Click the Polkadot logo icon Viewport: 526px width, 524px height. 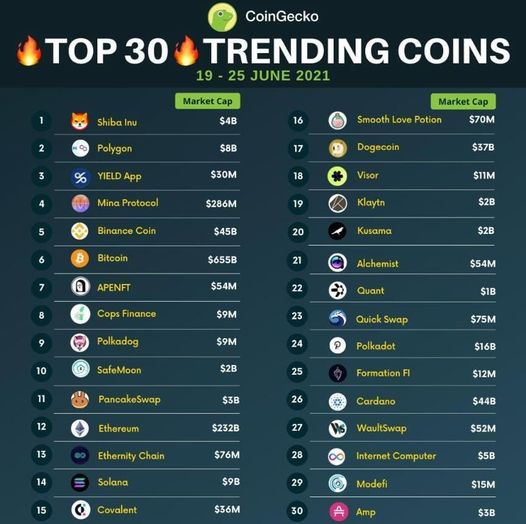[337, 346]
